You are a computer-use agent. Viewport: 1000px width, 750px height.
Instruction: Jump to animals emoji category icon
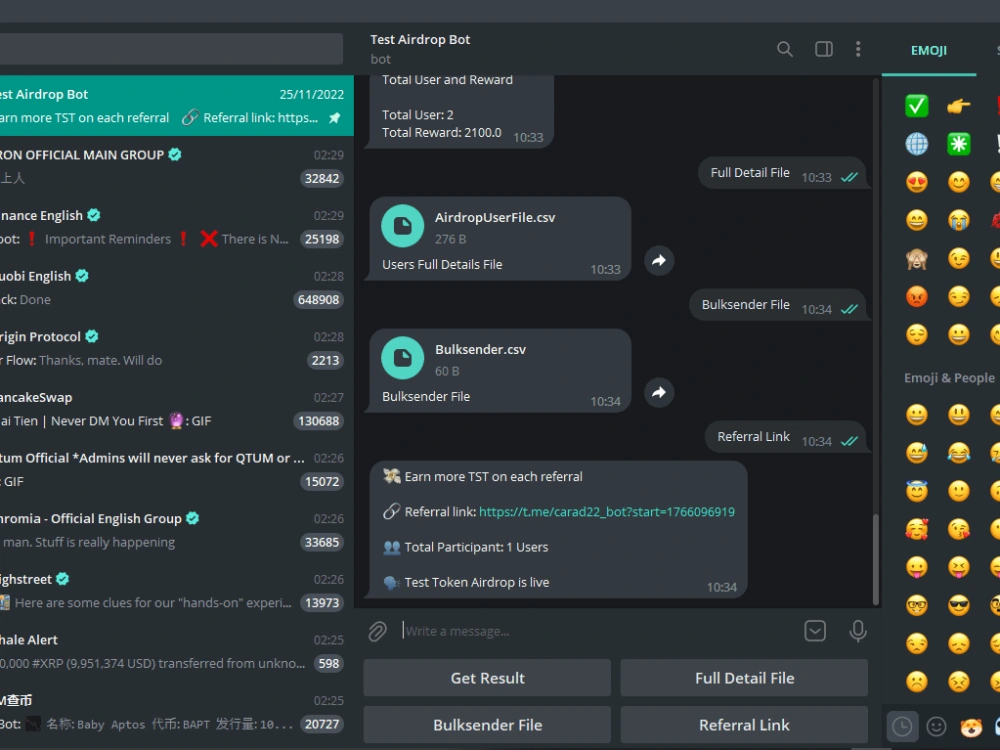971,726
